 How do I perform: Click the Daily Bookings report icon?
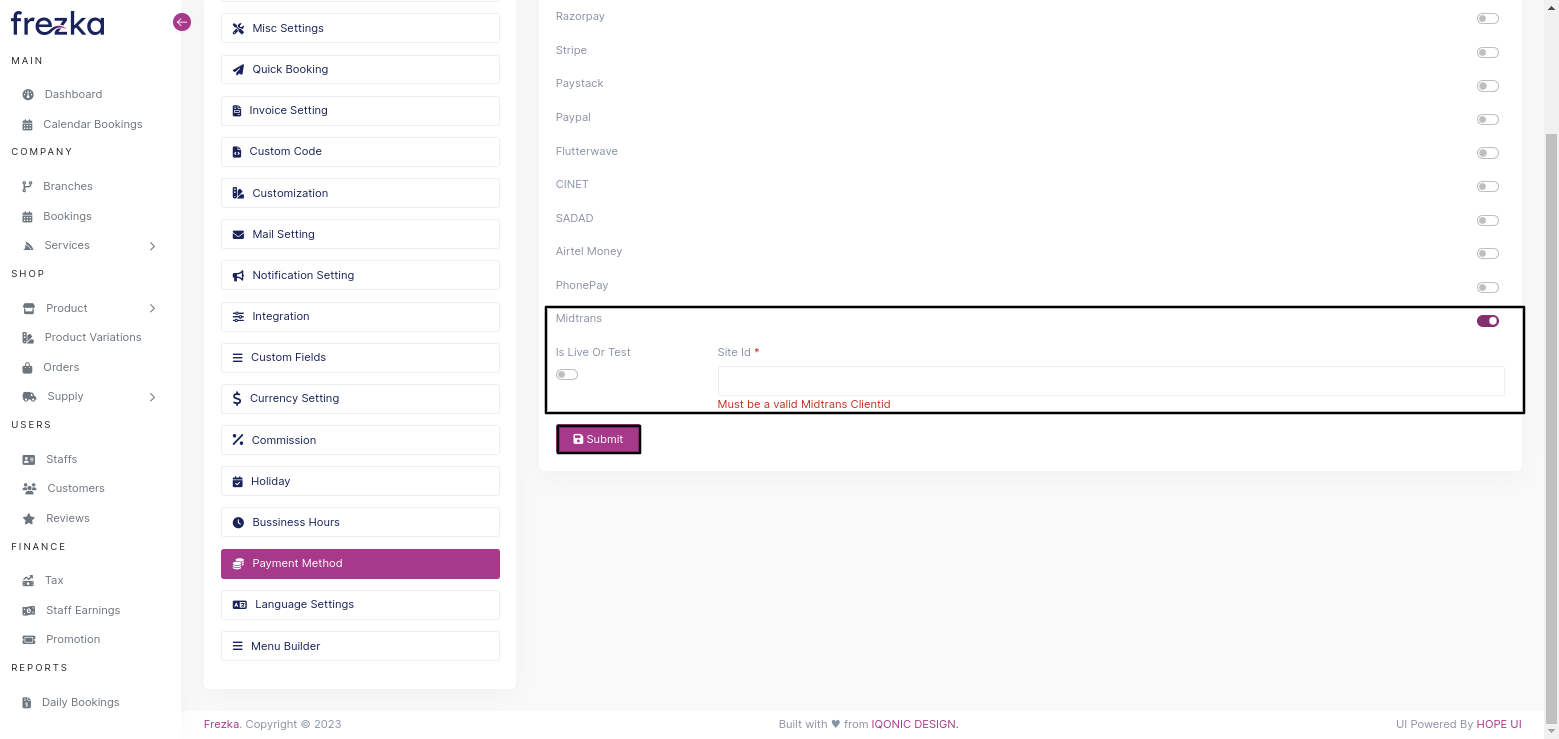[x=28, y=703]
